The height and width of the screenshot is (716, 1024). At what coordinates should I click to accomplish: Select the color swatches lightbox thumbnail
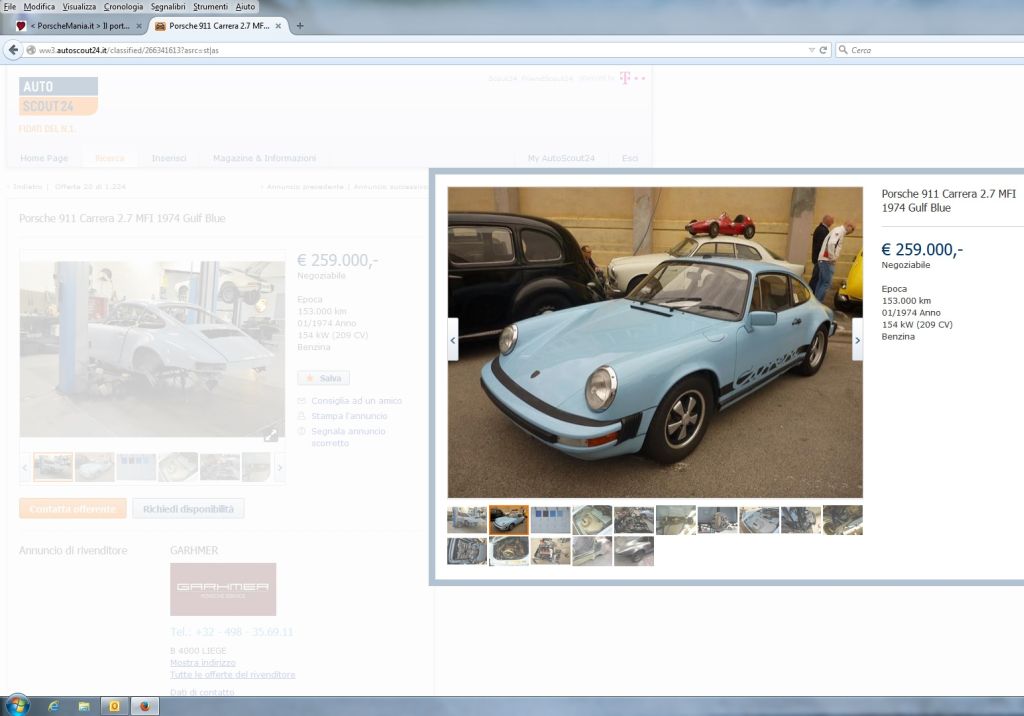click(551, 520)
